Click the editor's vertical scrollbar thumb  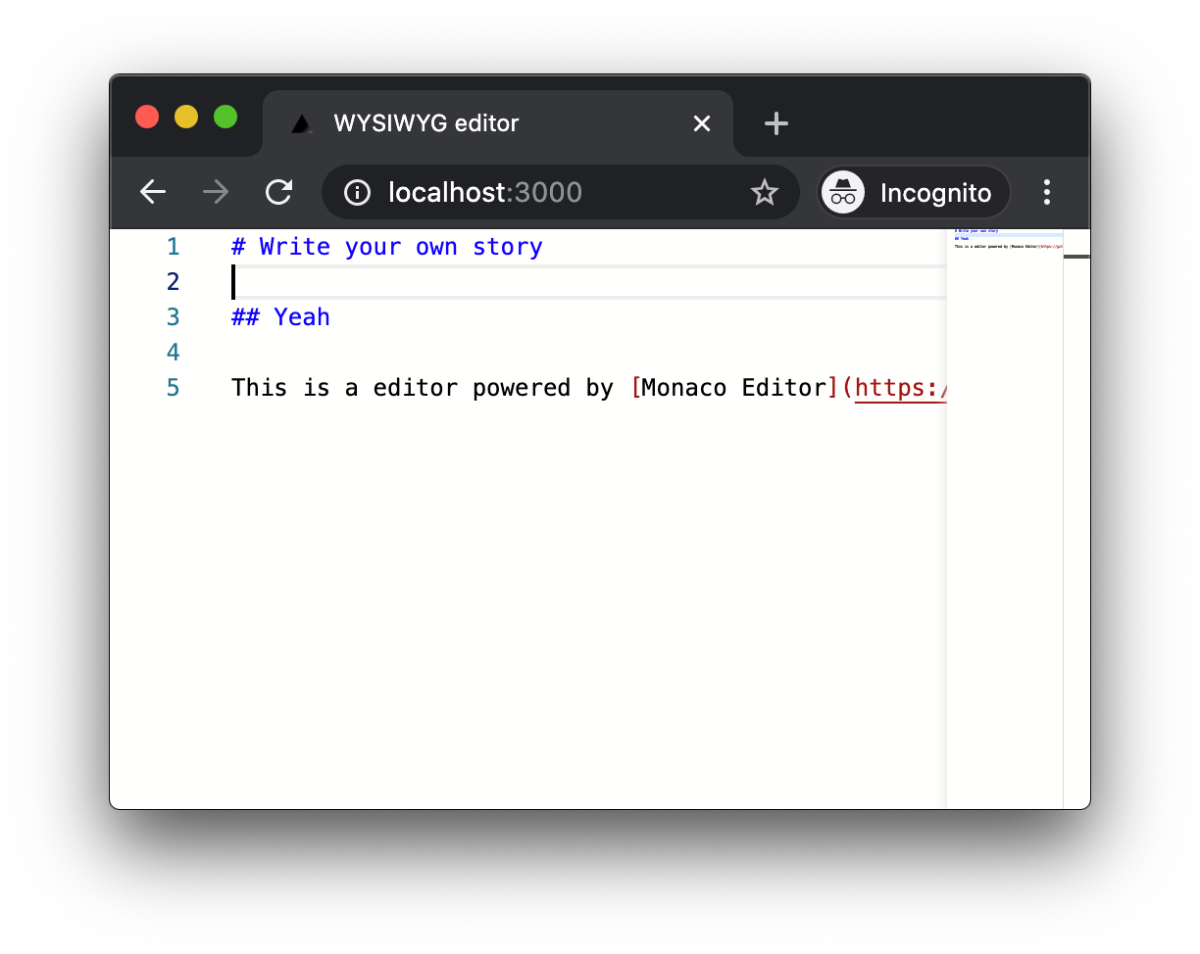click(1077, 257)
